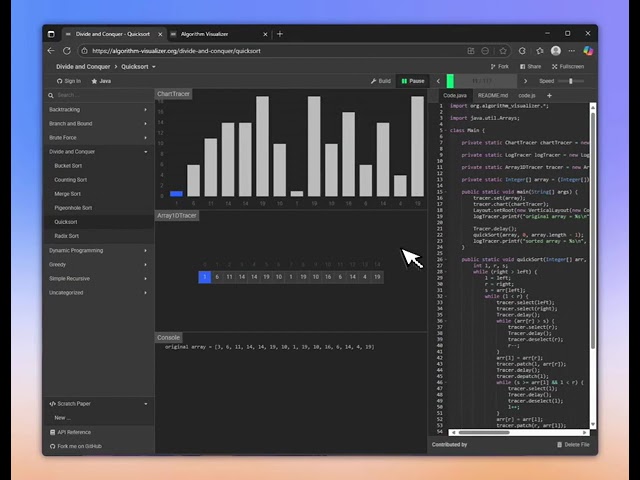Open the Copilot icon in browser toolbar
640x480 pixels.
tap(588, 51)
